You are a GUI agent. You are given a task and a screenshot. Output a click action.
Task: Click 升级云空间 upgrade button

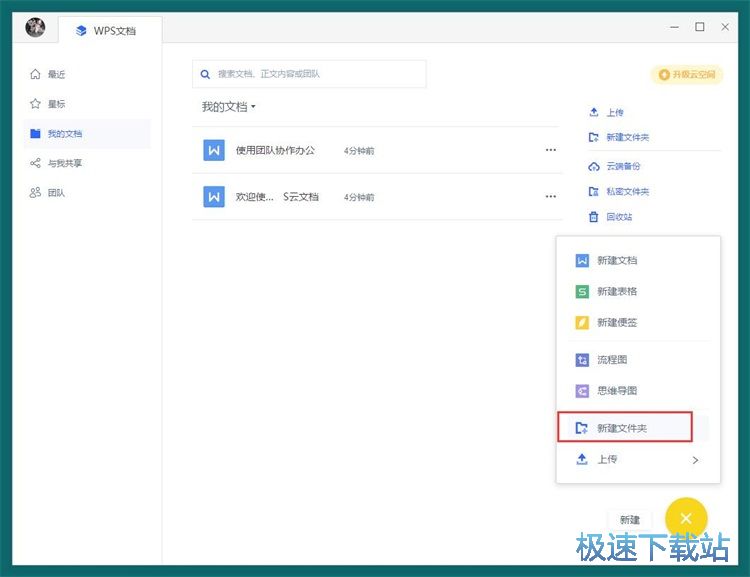687,75
